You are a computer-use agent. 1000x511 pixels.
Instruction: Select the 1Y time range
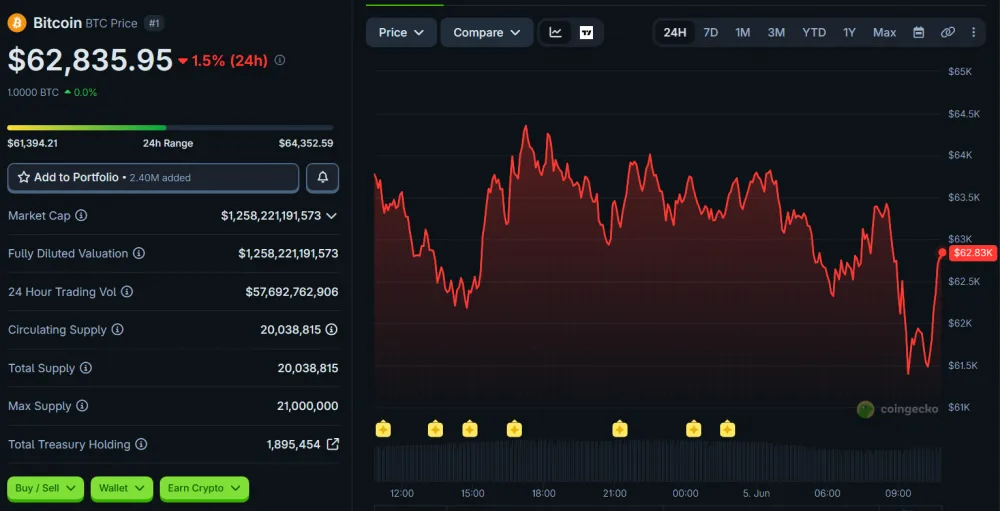849,33
